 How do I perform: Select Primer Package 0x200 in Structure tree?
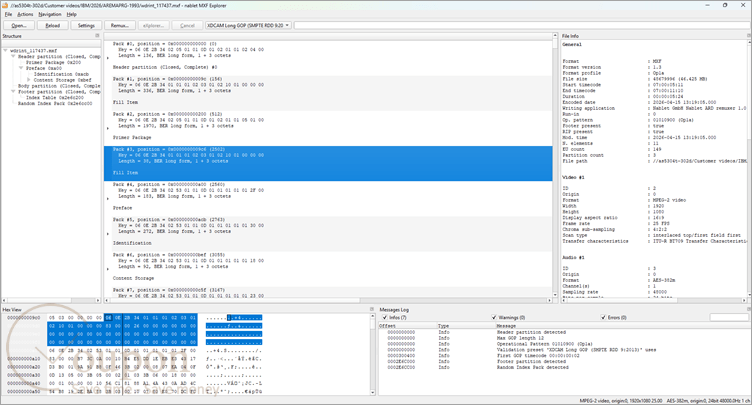tap(53, 62)
